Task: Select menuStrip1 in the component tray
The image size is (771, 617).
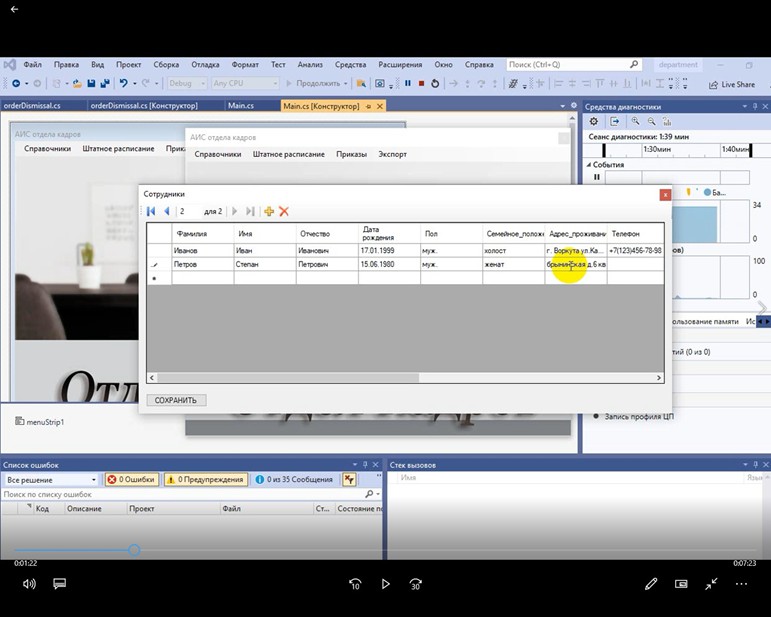Action: click(39, 422)
